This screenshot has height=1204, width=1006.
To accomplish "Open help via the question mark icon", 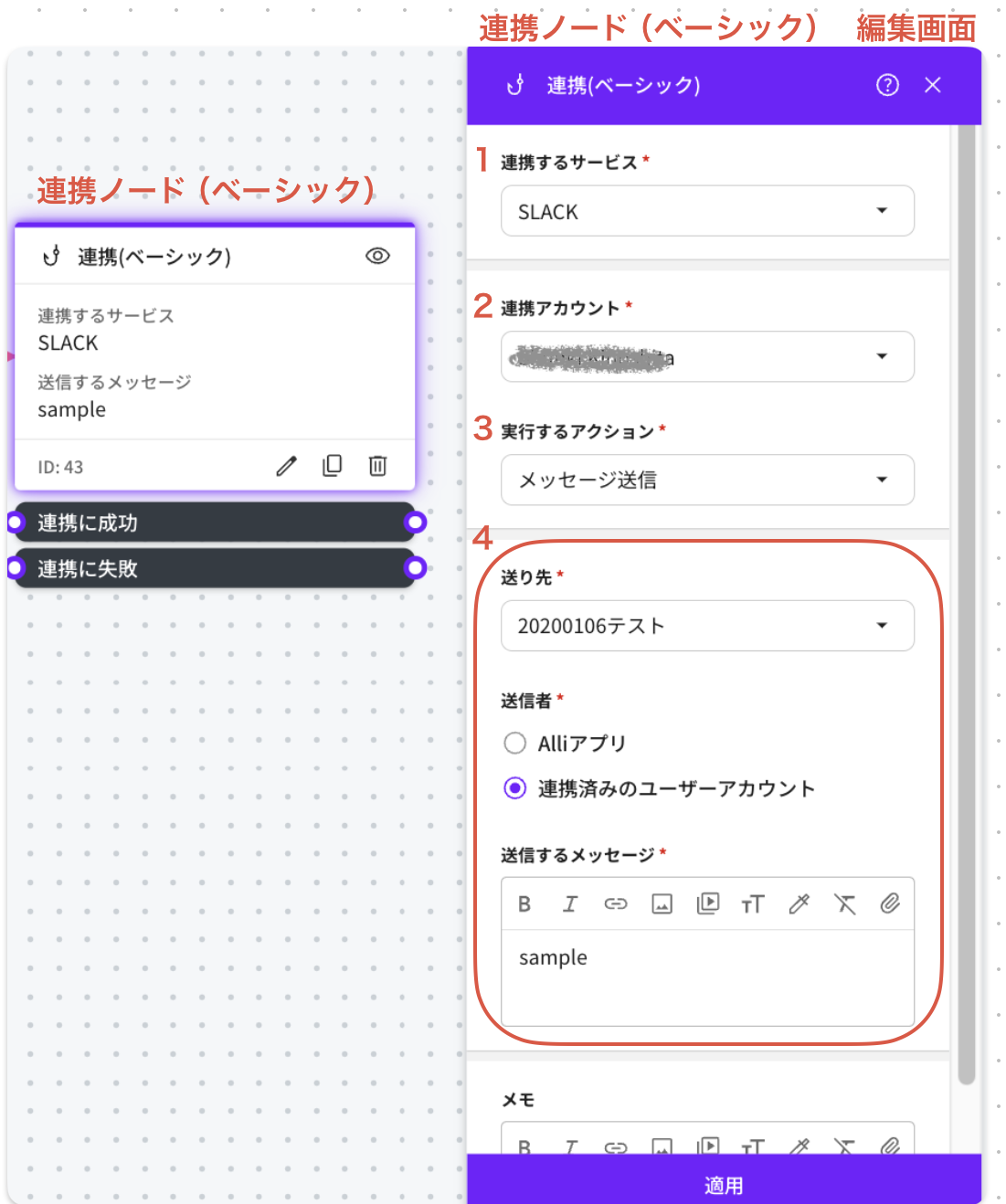I will point(887,85).
